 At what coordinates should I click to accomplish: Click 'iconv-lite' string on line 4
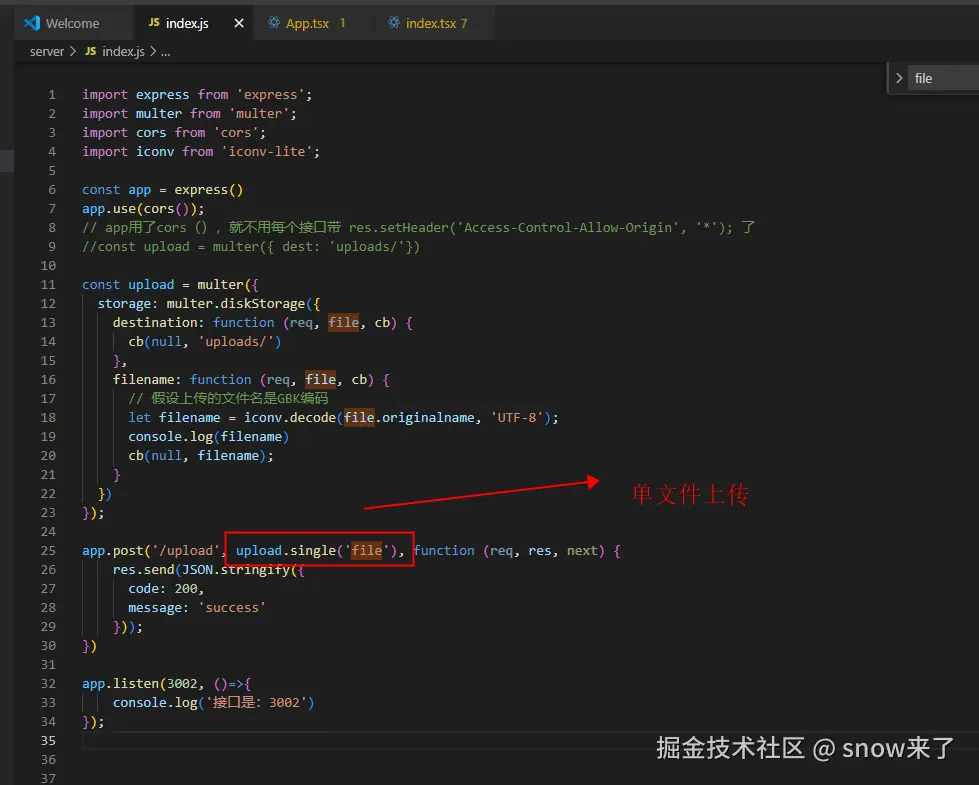tap(267, 151)
